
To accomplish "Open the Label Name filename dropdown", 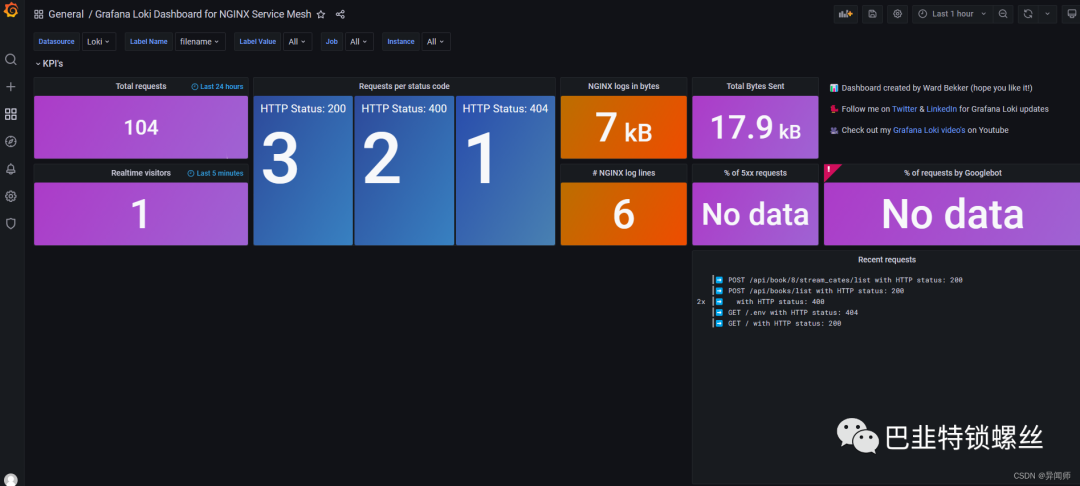I will coord(200,42).
